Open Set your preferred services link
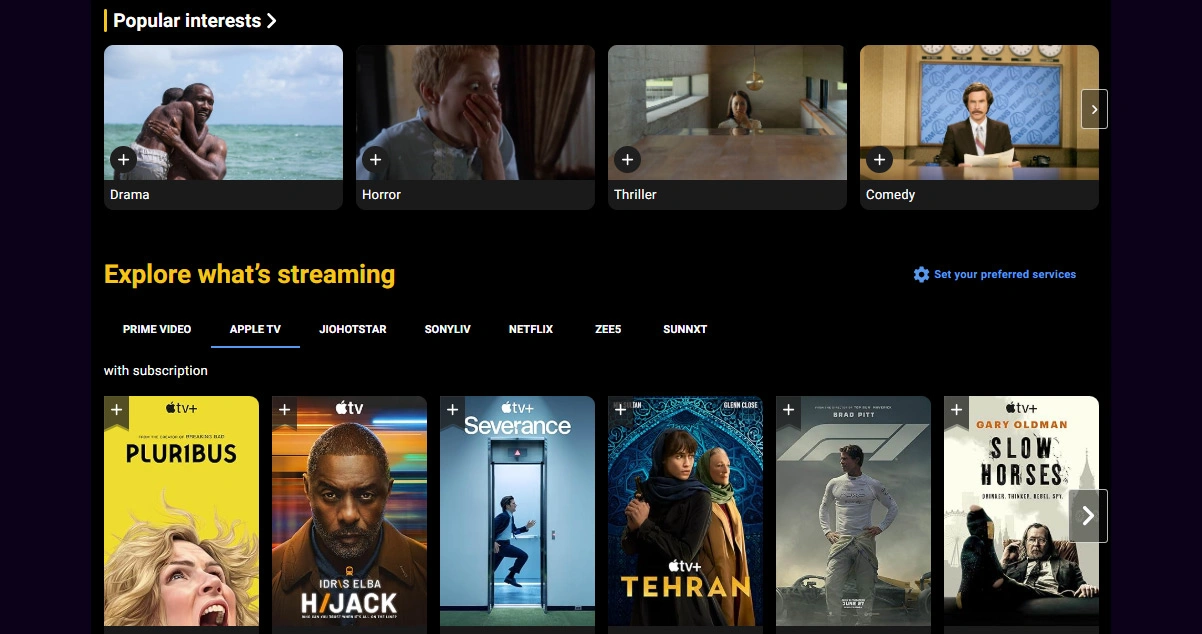The height and width of the screenshot is (634, 1202). click(x=1004, y=274)
